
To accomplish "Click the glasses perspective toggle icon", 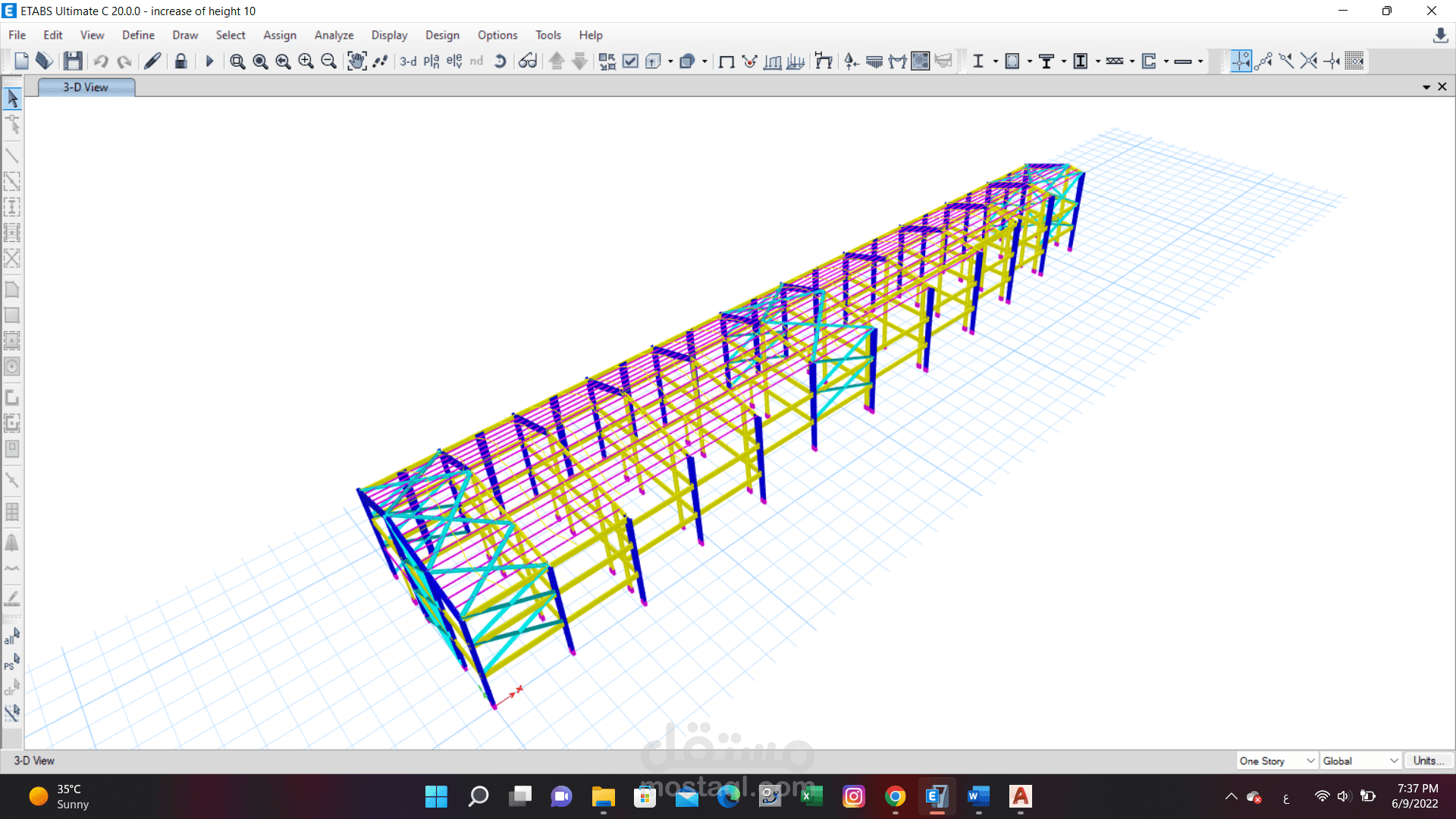I will click(x=528, y=61).
